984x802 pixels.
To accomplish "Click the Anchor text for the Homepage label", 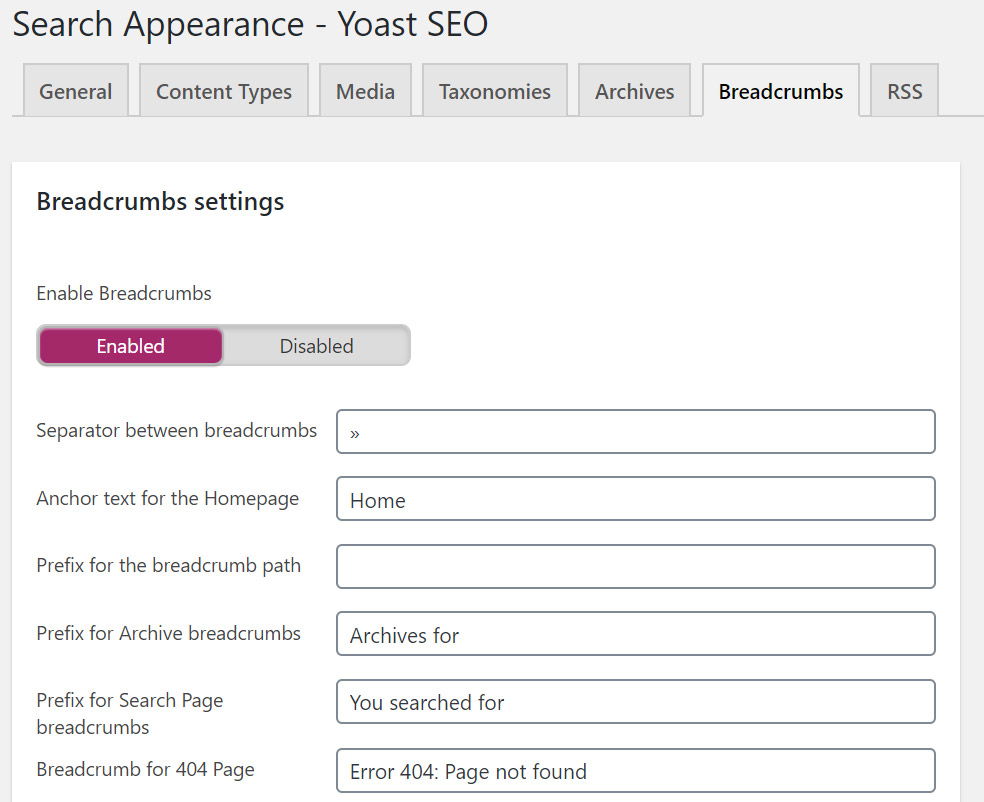I will [x=168, y=499].
